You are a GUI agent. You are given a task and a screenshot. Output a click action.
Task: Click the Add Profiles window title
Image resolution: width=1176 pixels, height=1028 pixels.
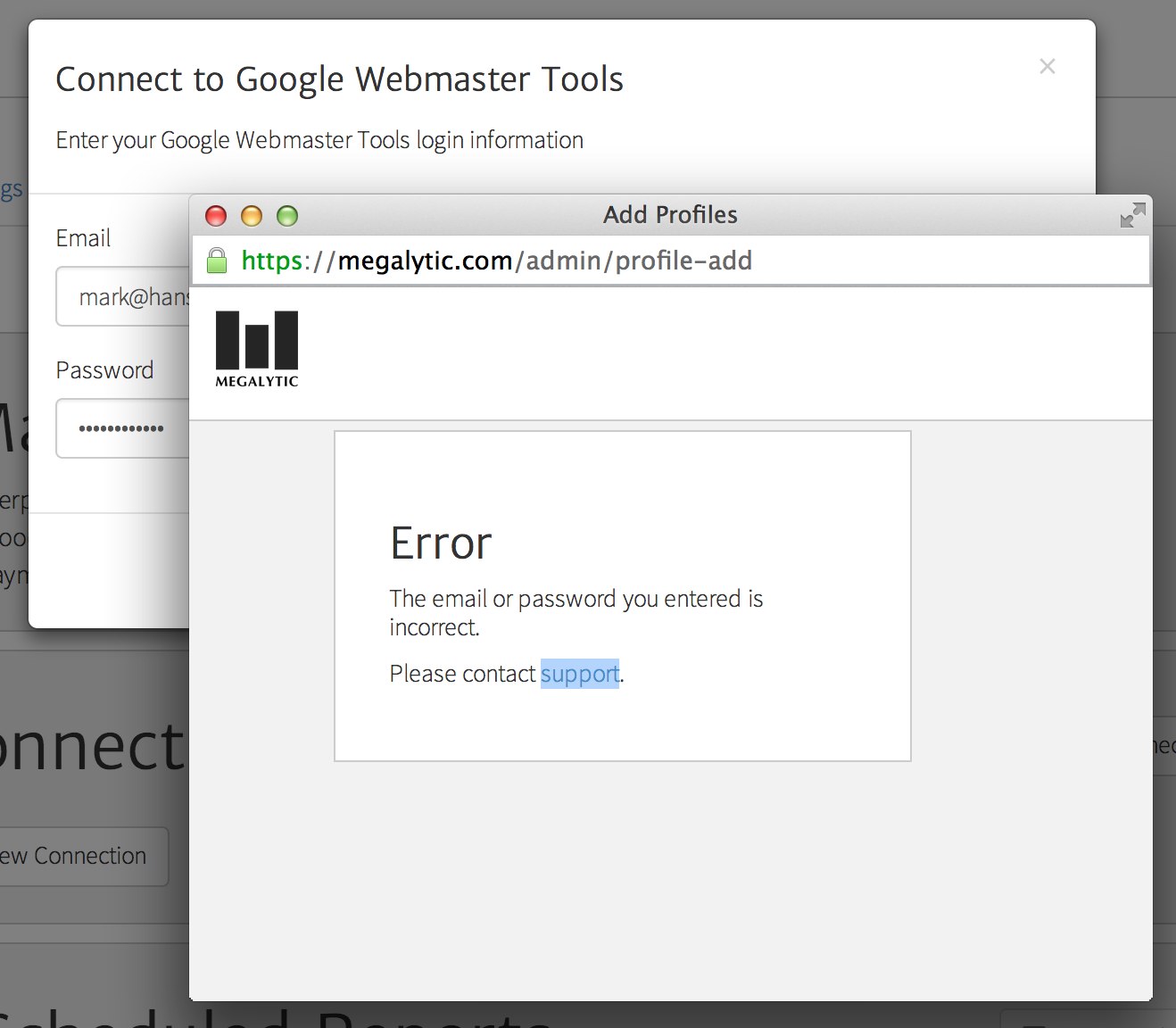[x=670, y=215]
